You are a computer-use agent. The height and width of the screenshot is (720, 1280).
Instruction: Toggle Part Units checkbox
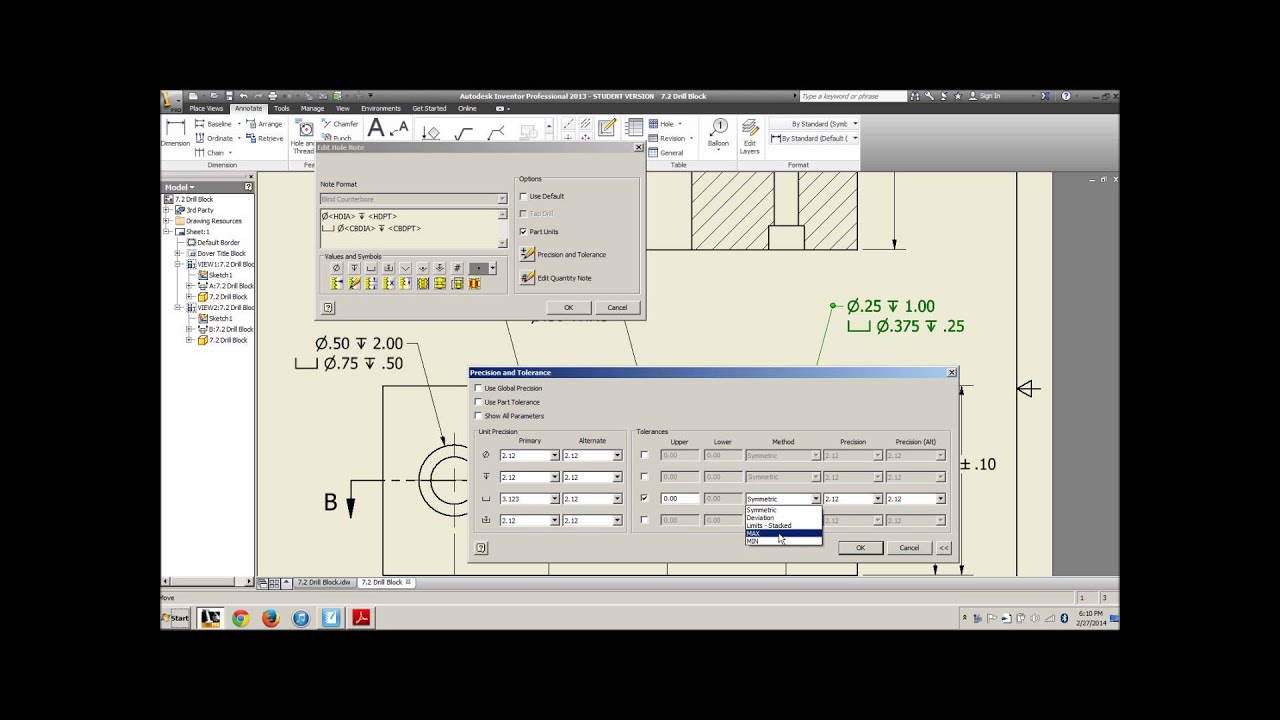click(x=523, y=231)
